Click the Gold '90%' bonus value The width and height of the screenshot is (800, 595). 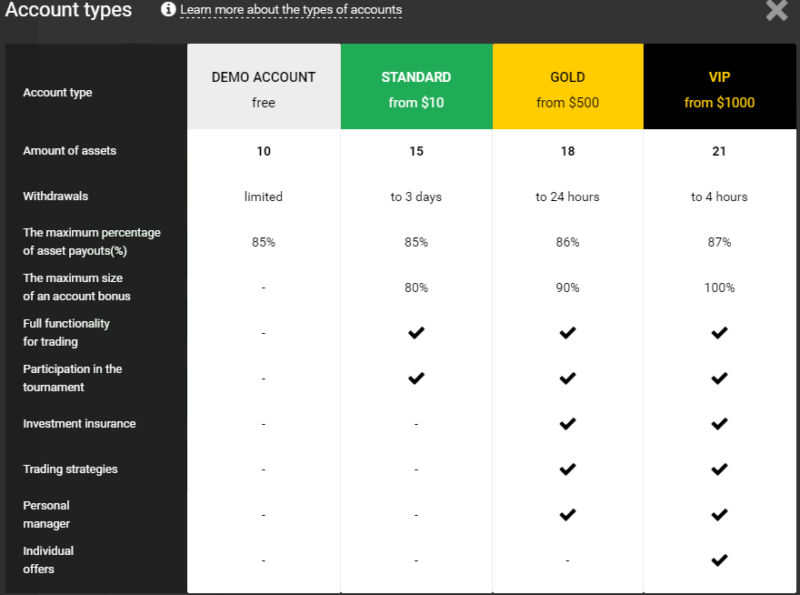(x=568, y=287)
